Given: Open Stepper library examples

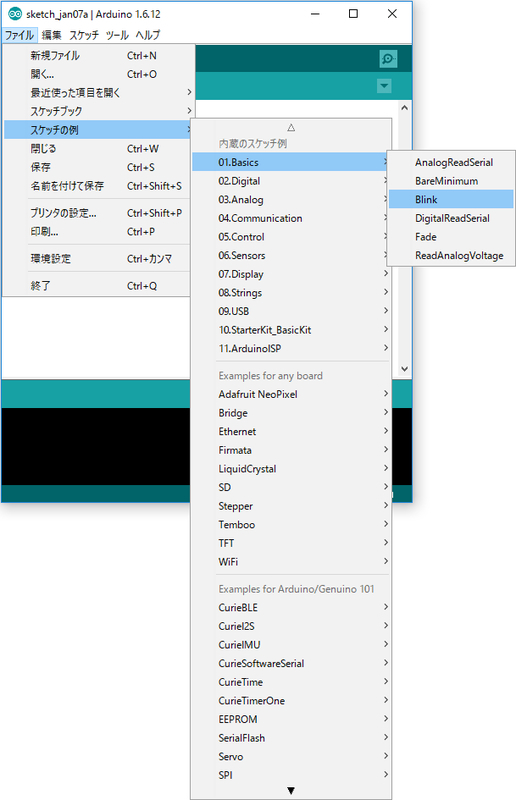Looking at the screenshot, I should pyautogui.click(x=291, y=506).
